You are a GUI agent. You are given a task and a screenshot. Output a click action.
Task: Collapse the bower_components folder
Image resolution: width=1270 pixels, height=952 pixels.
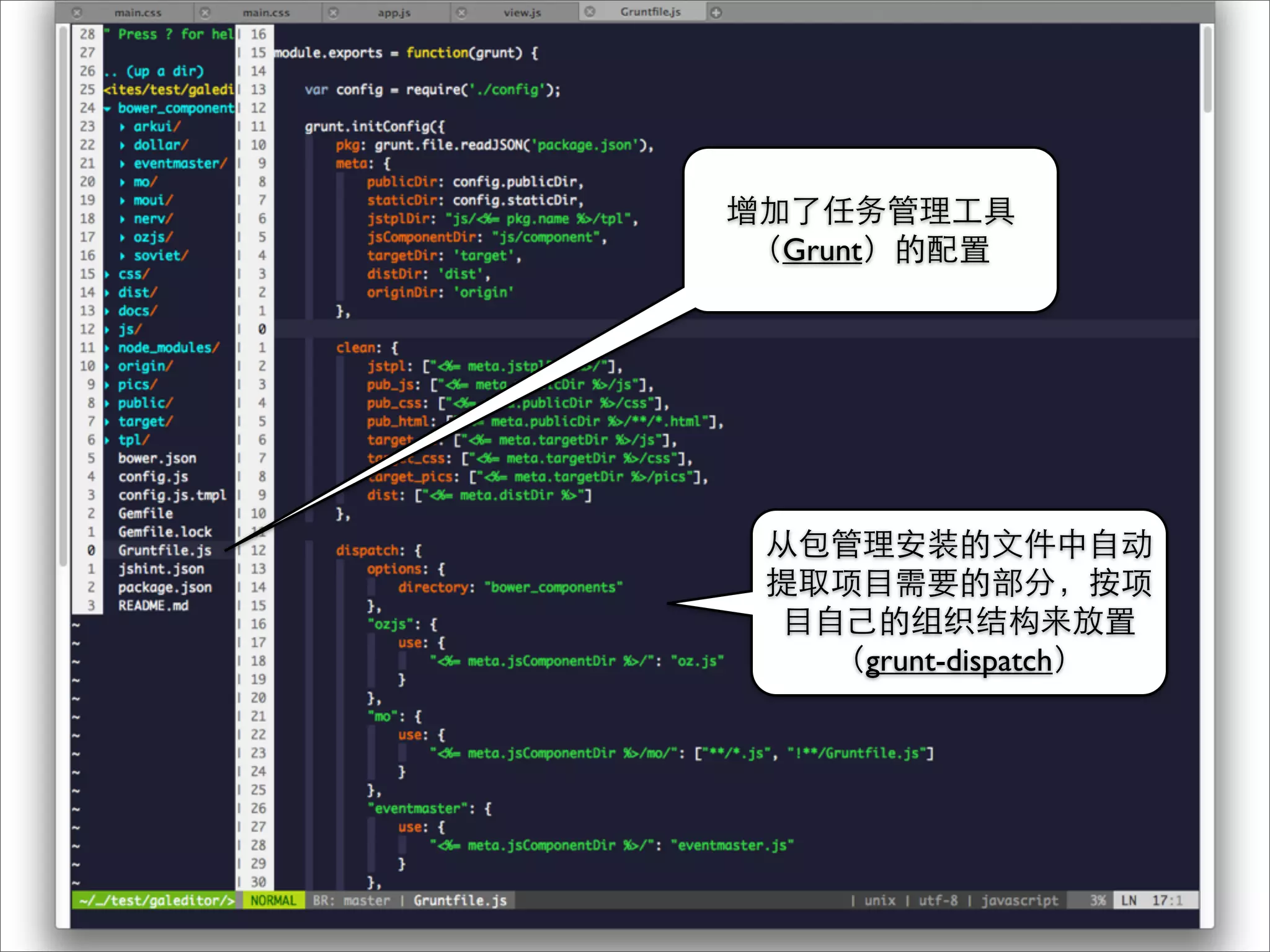107,108
